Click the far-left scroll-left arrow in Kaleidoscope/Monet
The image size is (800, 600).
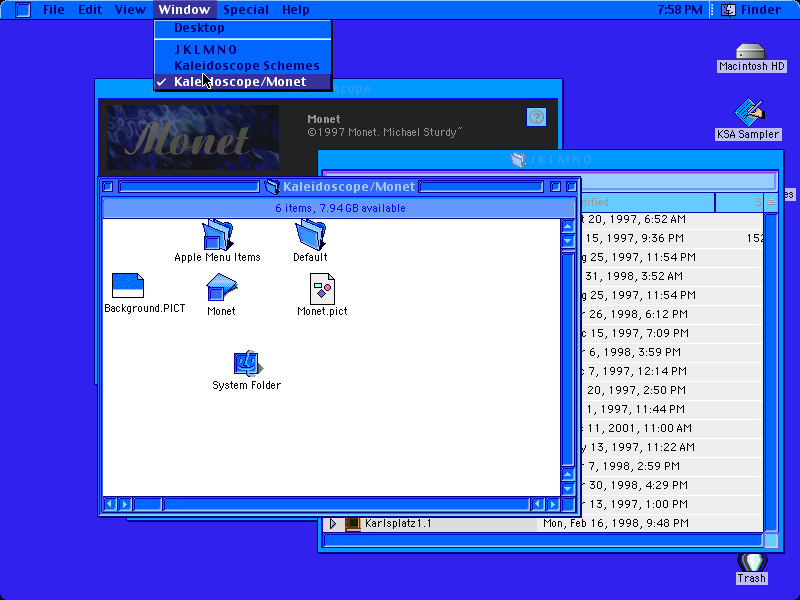[x=109, y=505]
